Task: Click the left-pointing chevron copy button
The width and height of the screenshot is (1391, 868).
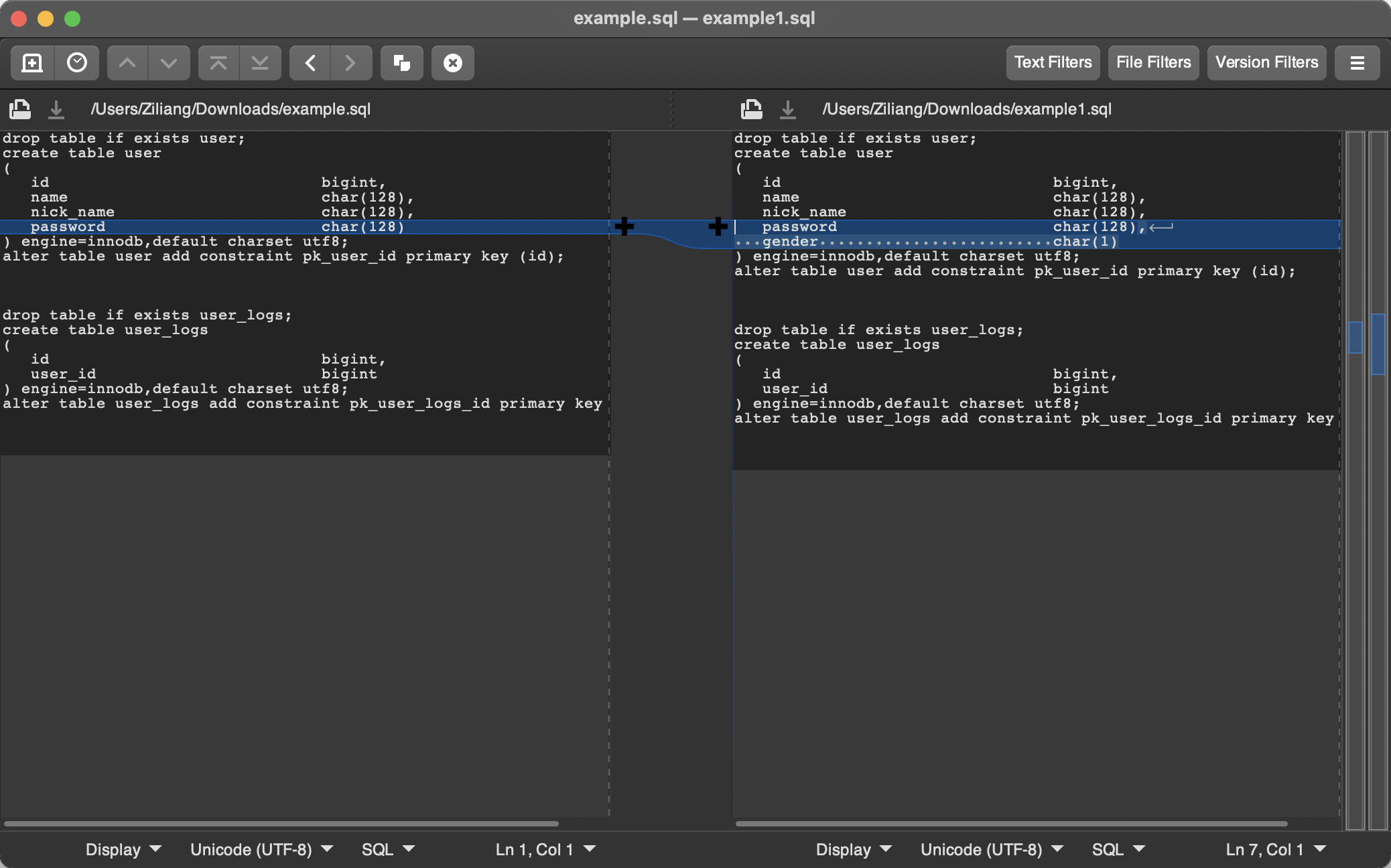Action: point(310,63)
